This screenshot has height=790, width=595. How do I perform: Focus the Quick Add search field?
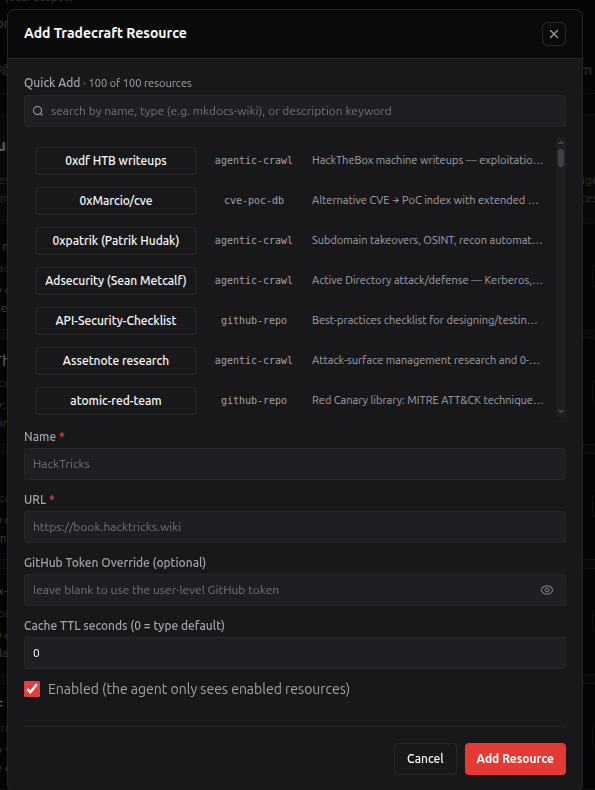(x=295, y=111)
